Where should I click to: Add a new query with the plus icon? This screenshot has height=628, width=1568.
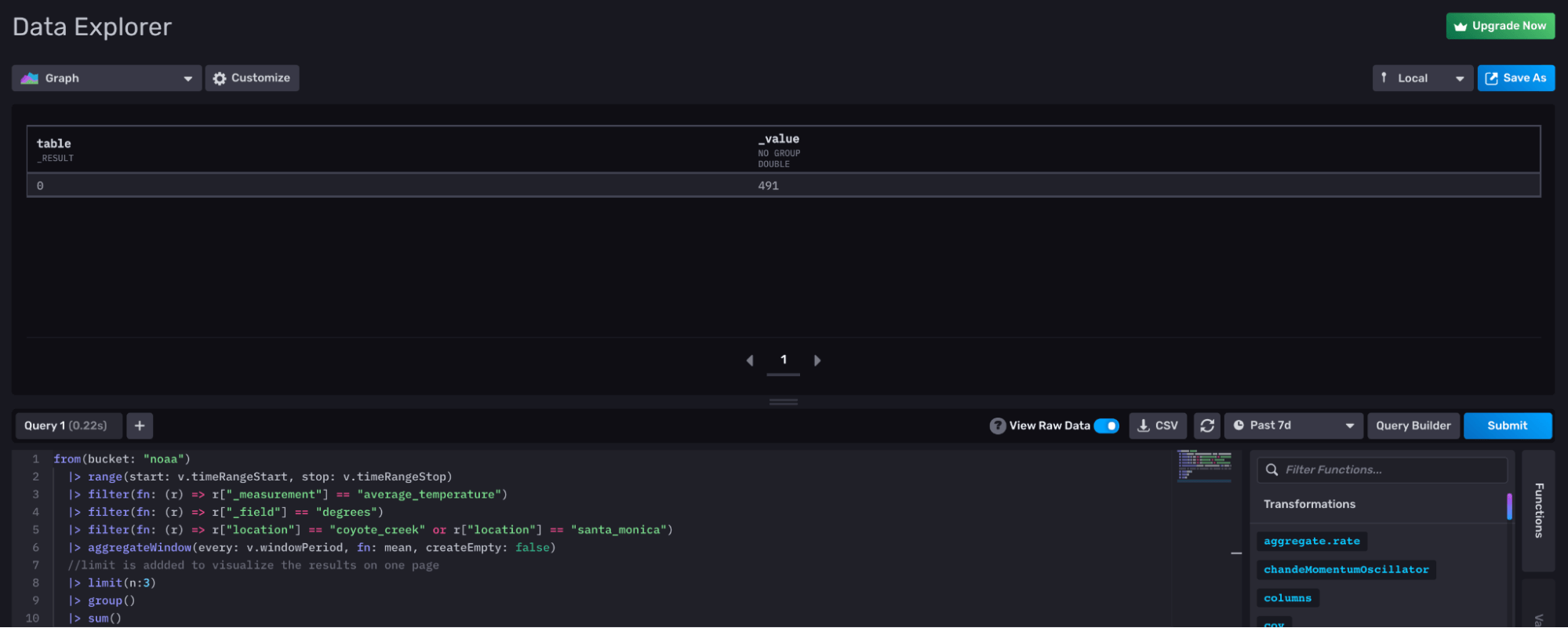click(140, 425)
